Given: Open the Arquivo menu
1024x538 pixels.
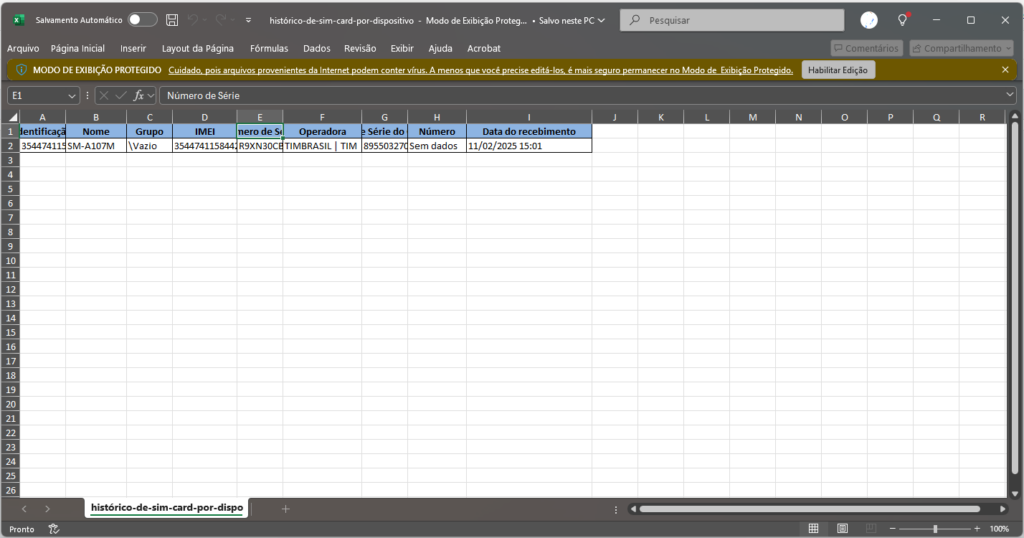Looking at the screenshot, I should pos(23,48).
